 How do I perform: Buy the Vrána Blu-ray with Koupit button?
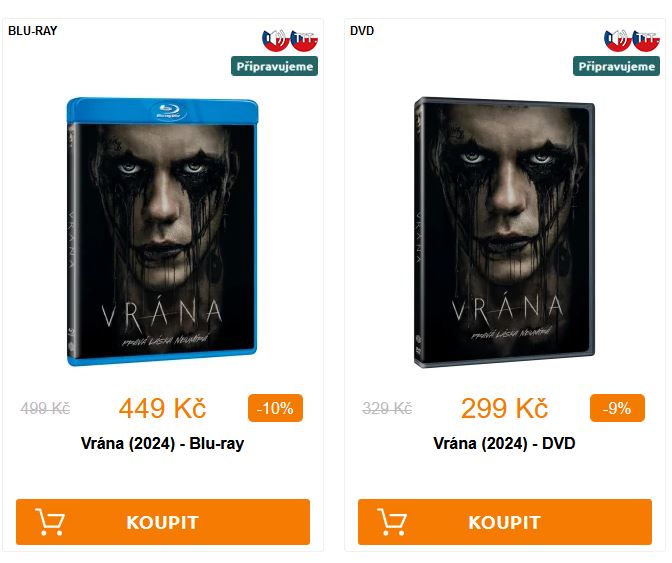point(163,522)
